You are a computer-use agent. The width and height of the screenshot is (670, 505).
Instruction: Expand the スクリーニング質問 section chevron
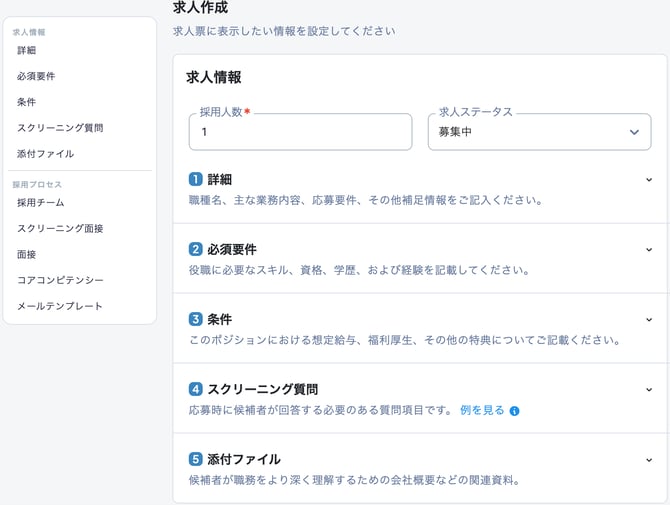coord(649,390)
